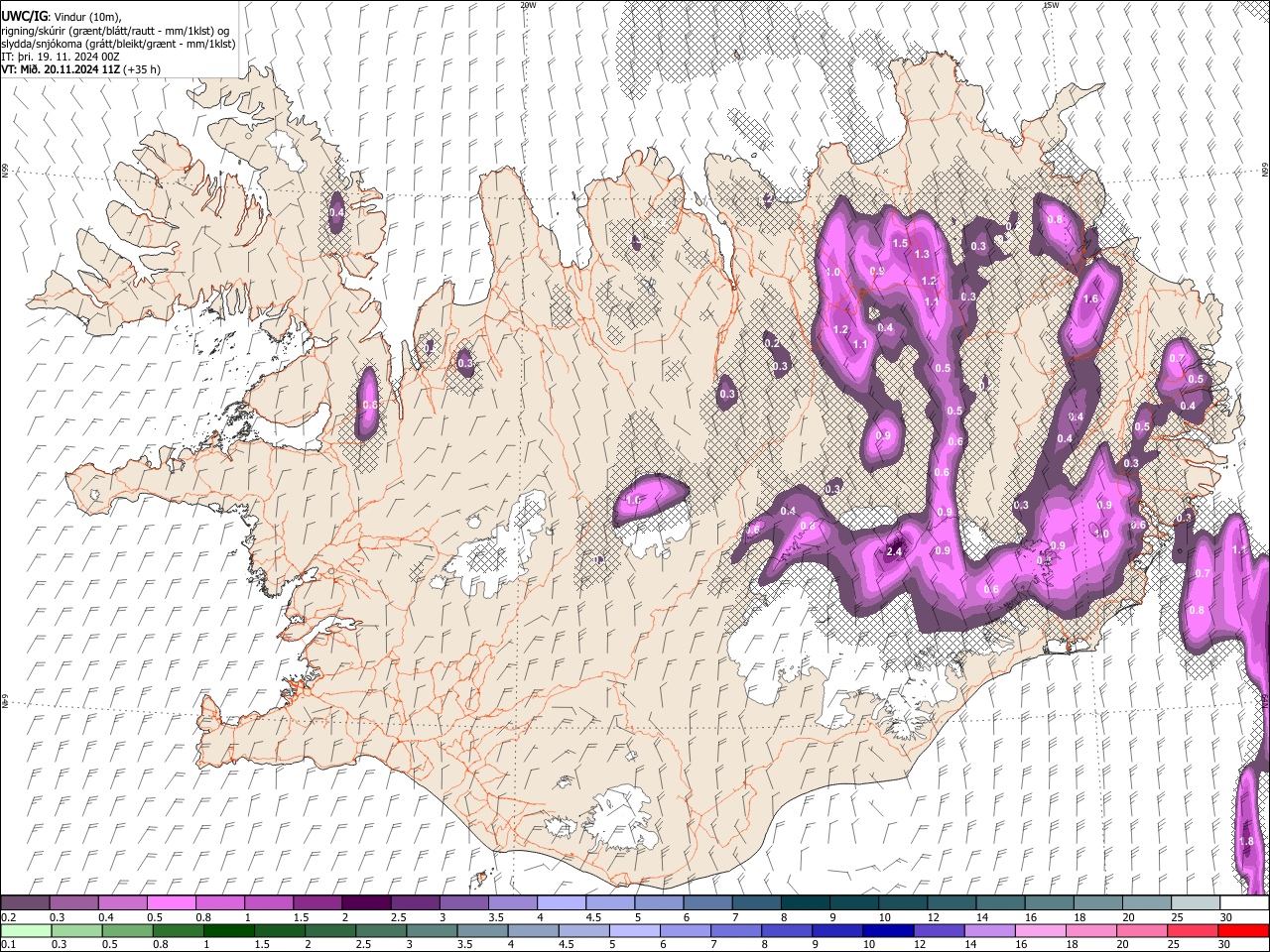Pick the white swatch labelled 30 in snow legend
Viewport: 1270px width, 952px height.
click(1244, 903)
